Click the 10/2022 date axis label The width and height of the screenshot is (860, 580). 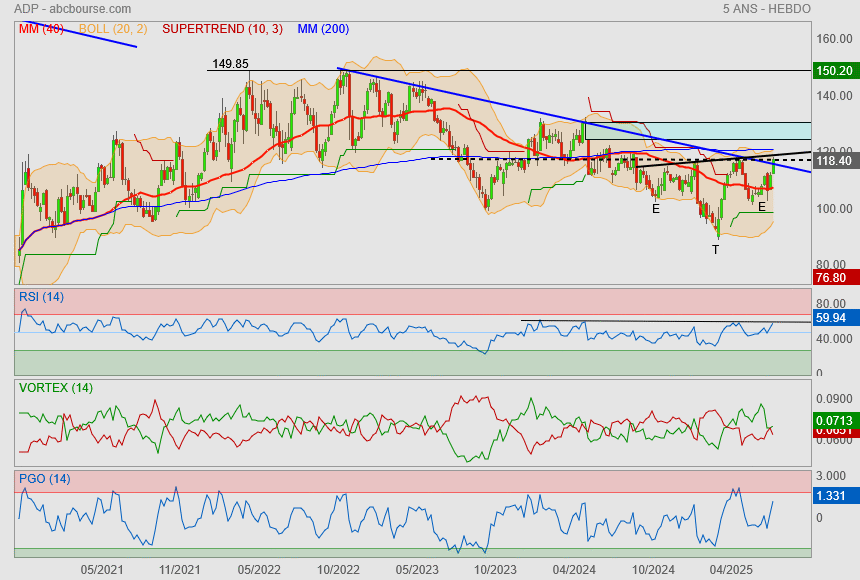tap(338, 570)
